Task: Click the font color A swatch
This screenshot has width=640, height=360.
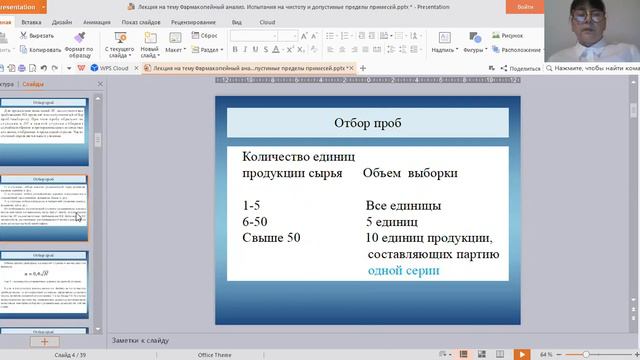Action: click(276, 49)
